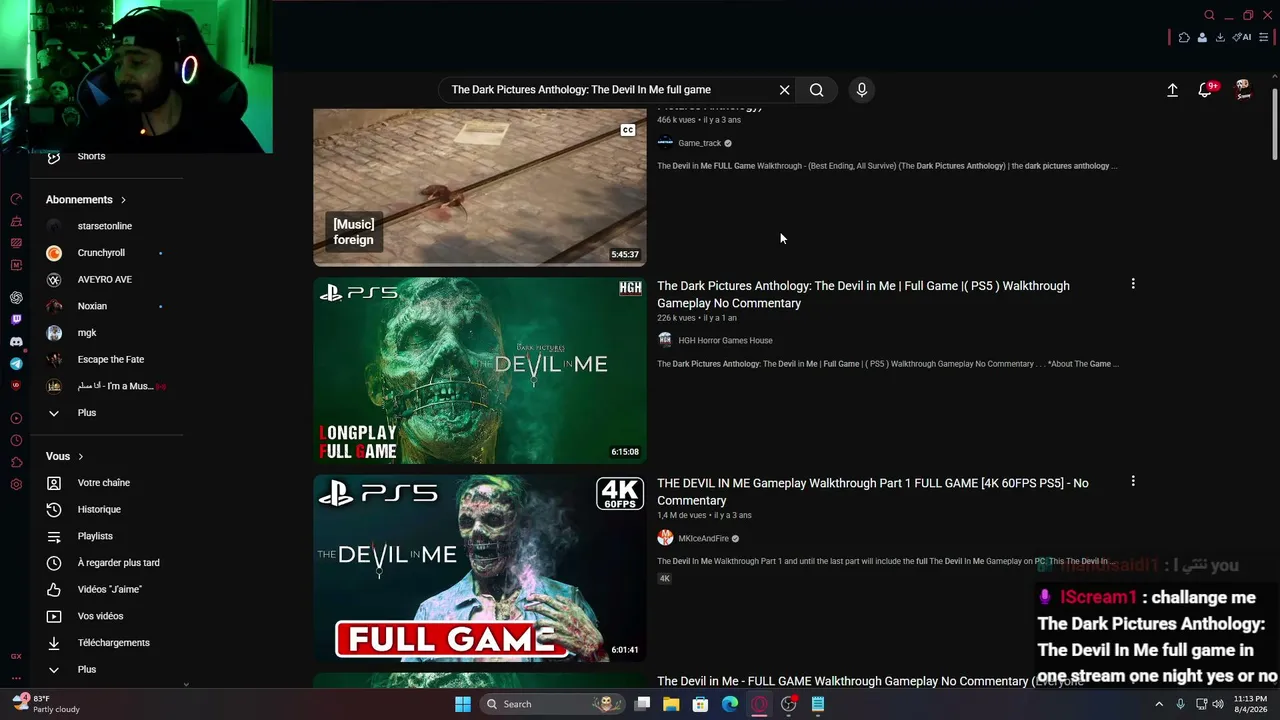Open the YouTube upload (create) icon
The image size is (1280, 720).
(x=1173, y=90)
